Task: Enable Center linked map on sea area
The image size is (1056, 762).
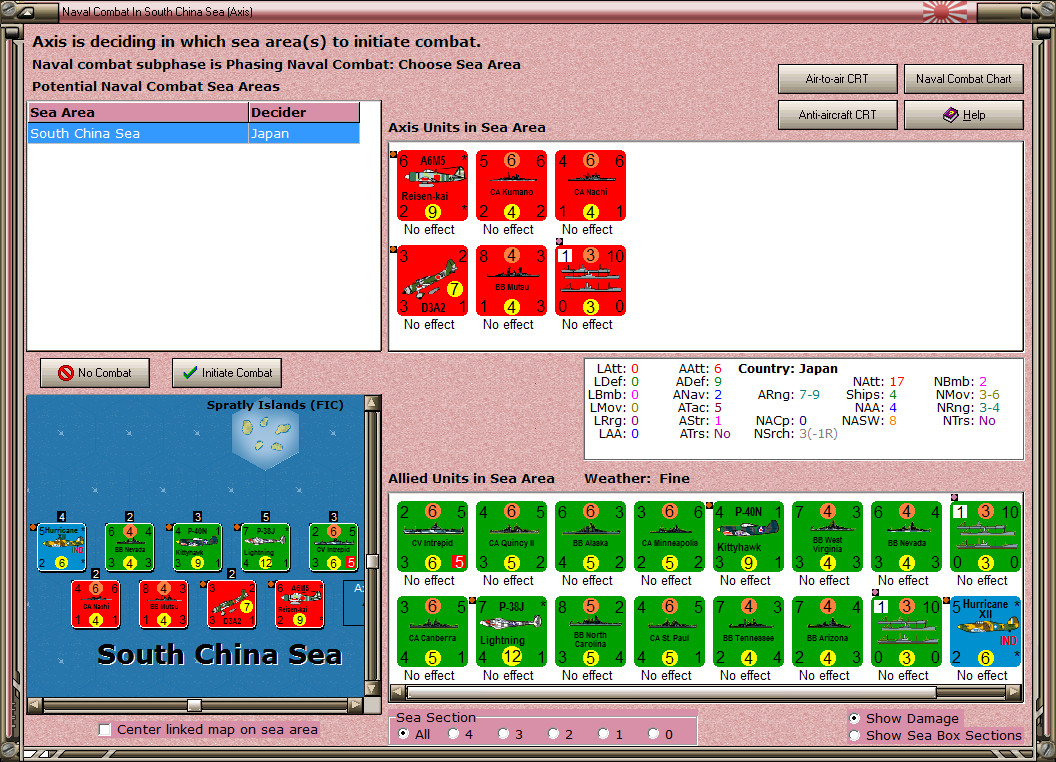Action: [104, 730]
